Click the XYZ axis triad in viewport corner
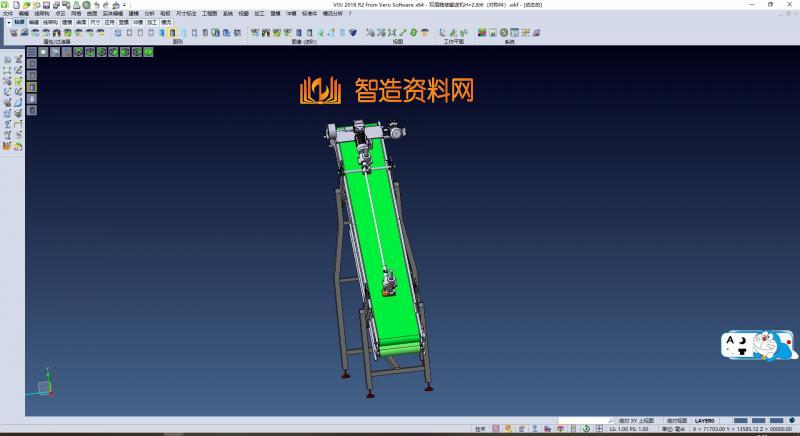Viewport: 800px width, 436px height. (x=44, y=386)
